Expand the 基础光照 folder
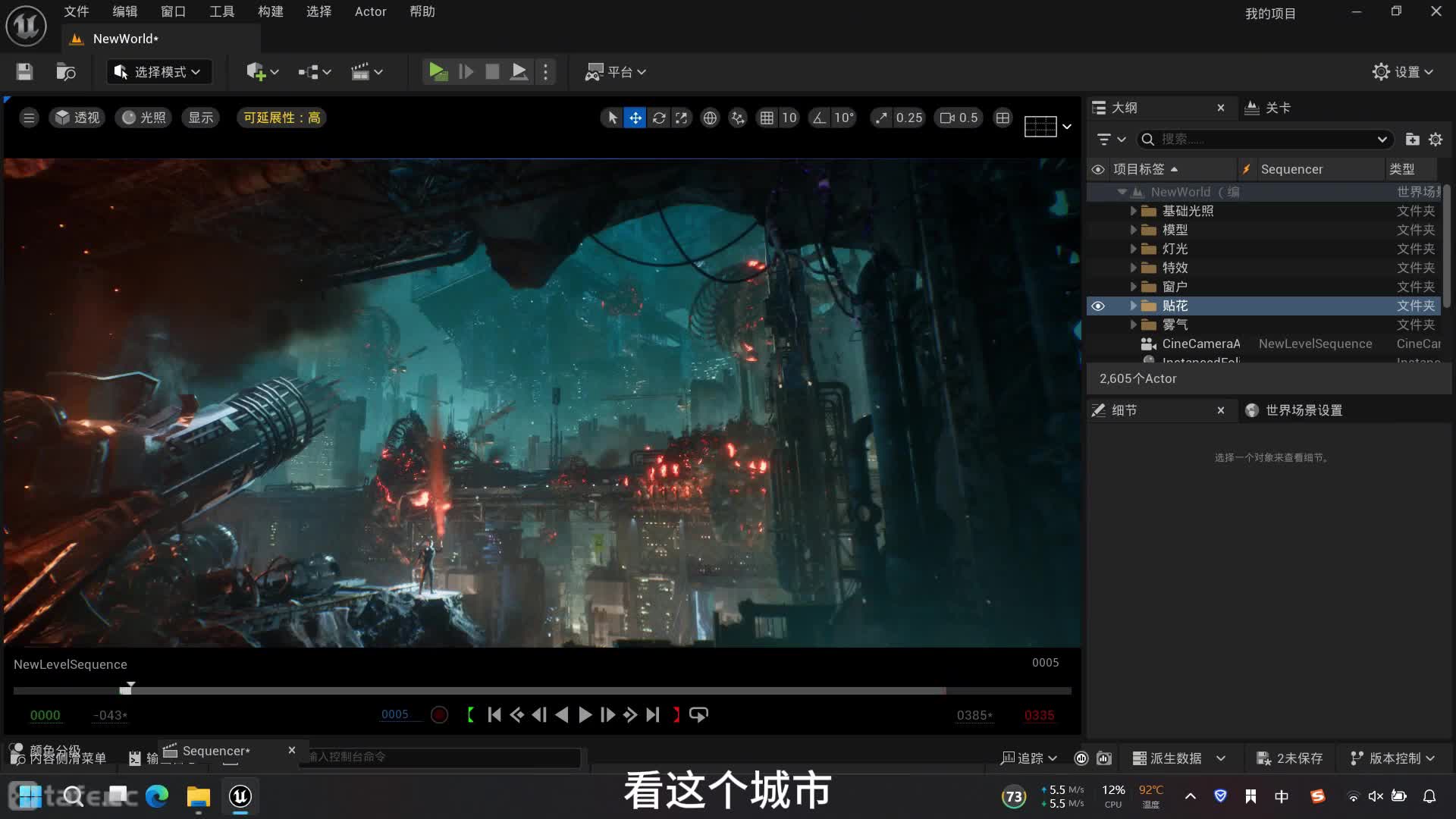 (1134, 211)
